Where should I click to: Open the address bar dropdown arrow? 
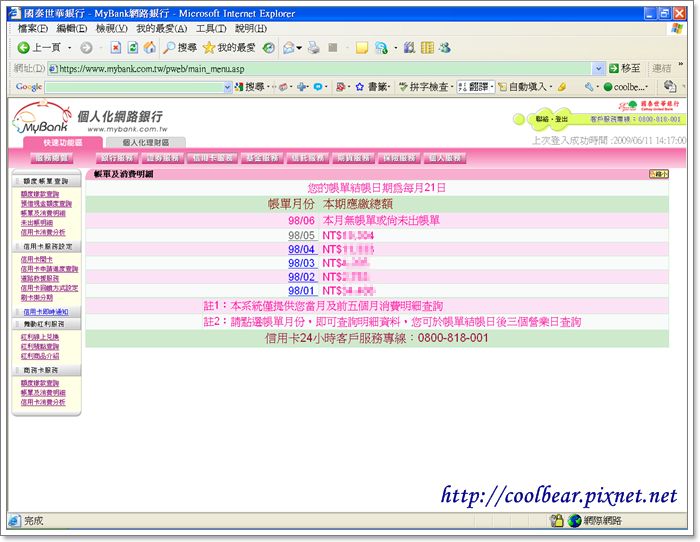(598, 69)
